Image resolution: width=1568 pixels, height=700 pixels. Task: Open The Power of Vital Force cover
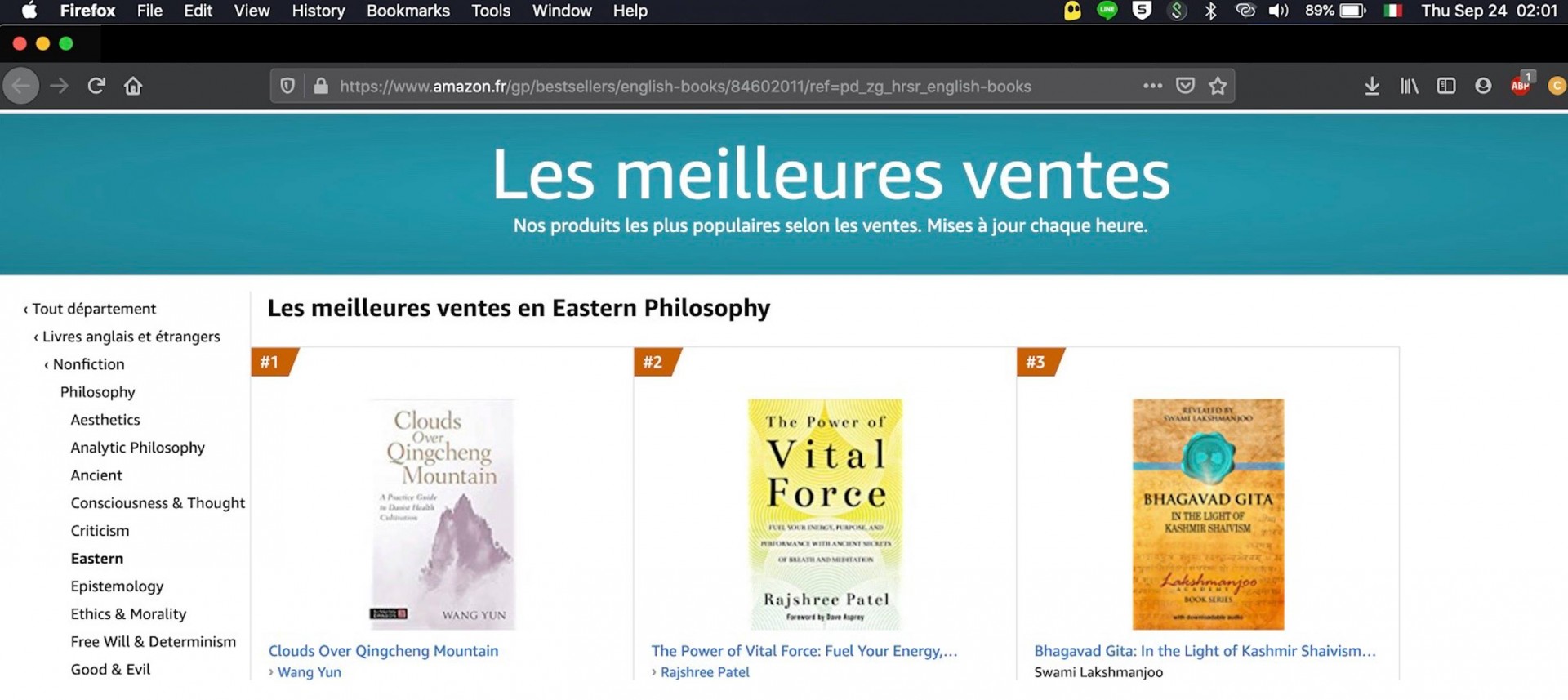click(x=826, y=514)
